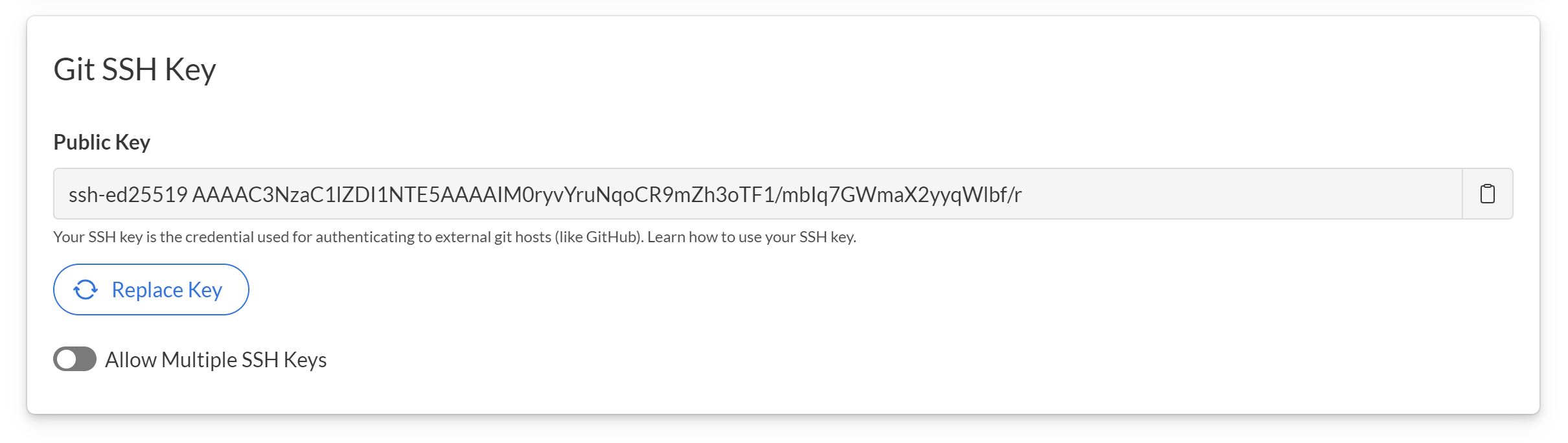1568x443 pixels.
Task: Select the public key text field
Action: coord(757,194)
